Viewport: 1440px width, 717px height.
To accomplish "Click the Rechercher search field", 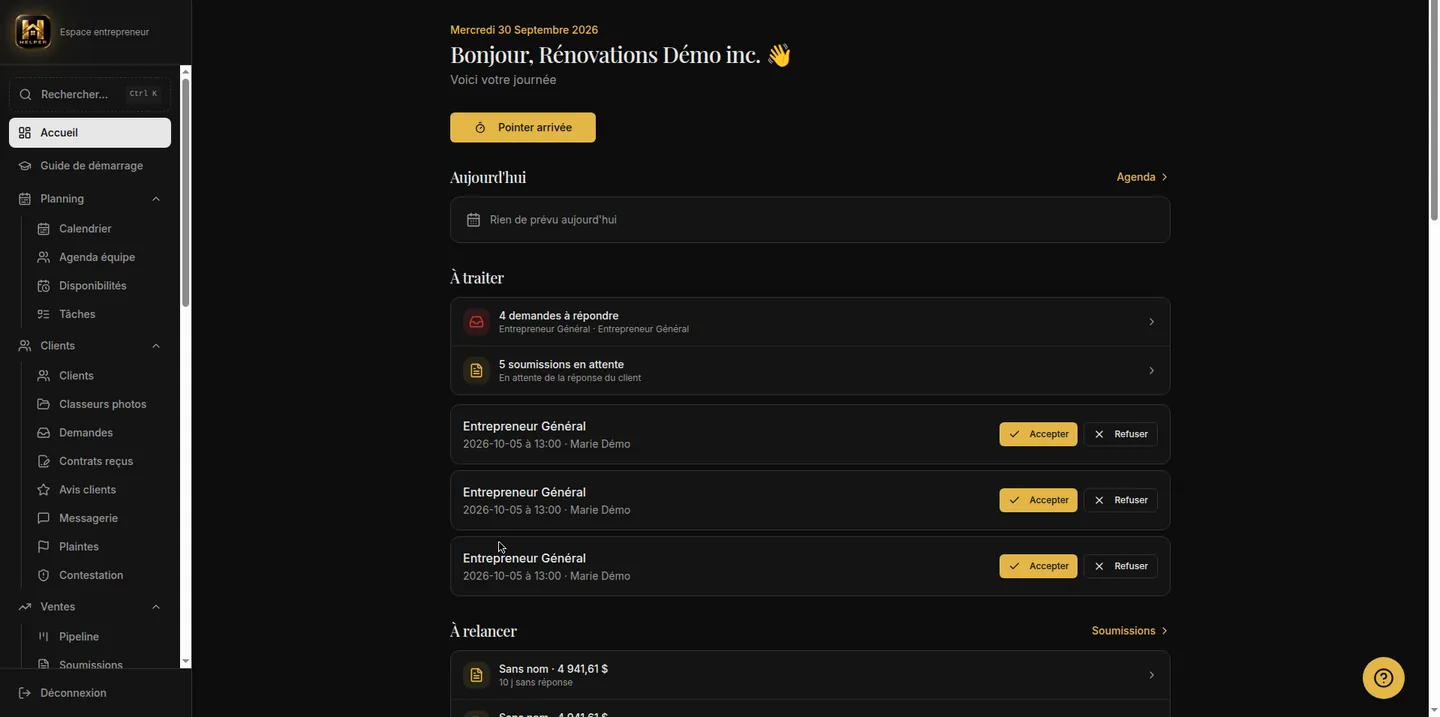I will coord(90,94).
